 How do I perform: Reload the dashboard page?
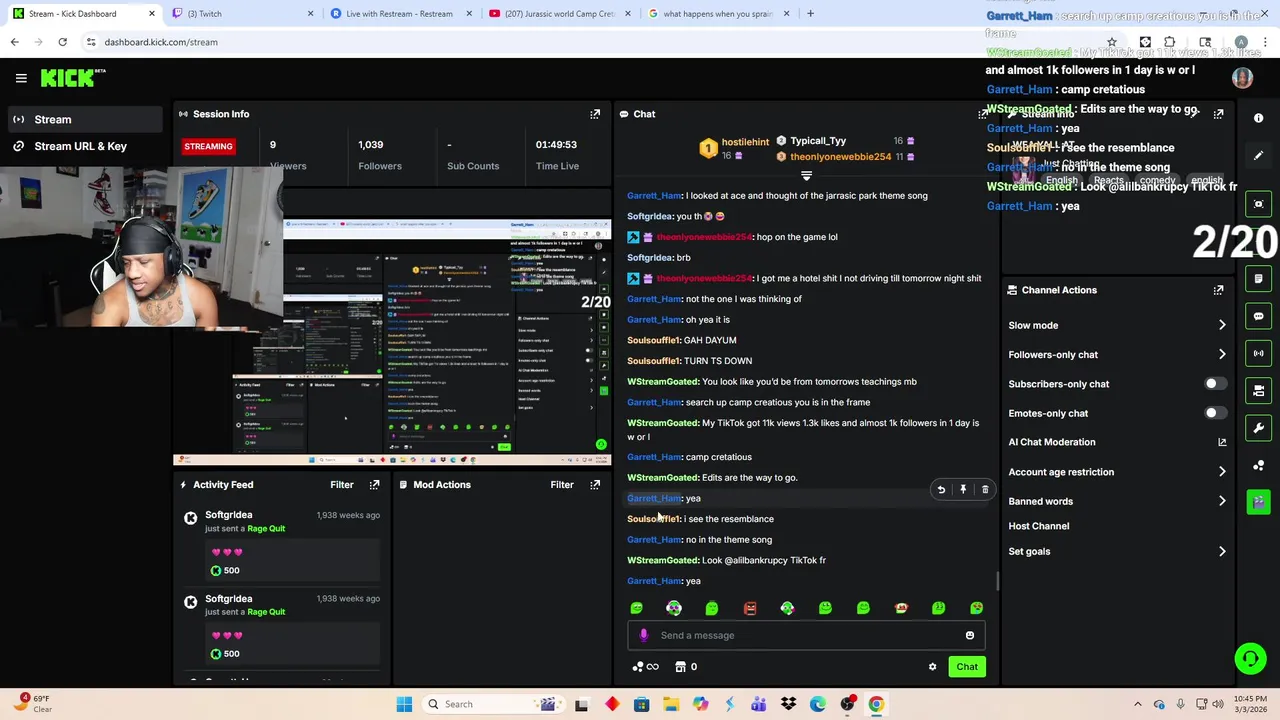tap(62, 42)
